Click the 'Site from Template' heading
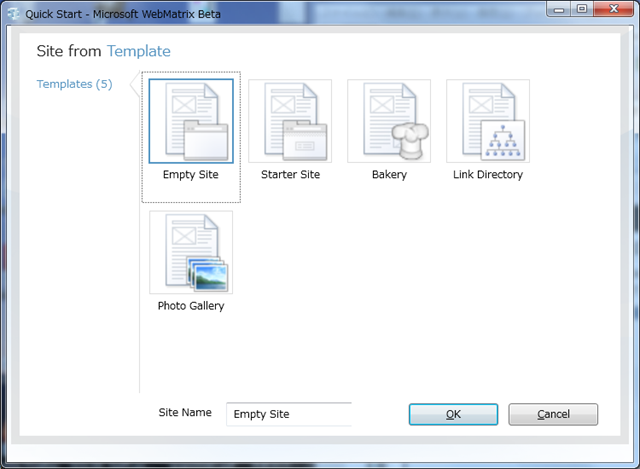 tap(104, 51)
